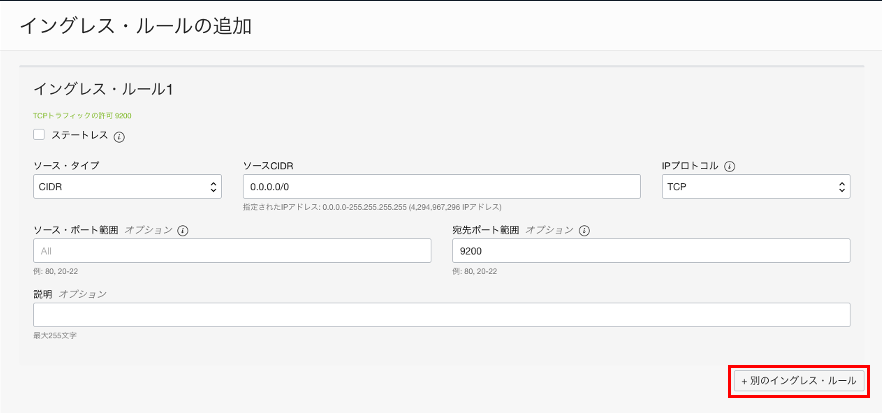Open the ソース・タイプ CIDR dropdown
Viewport: 882px width, 413px height.
coord(127,187)
